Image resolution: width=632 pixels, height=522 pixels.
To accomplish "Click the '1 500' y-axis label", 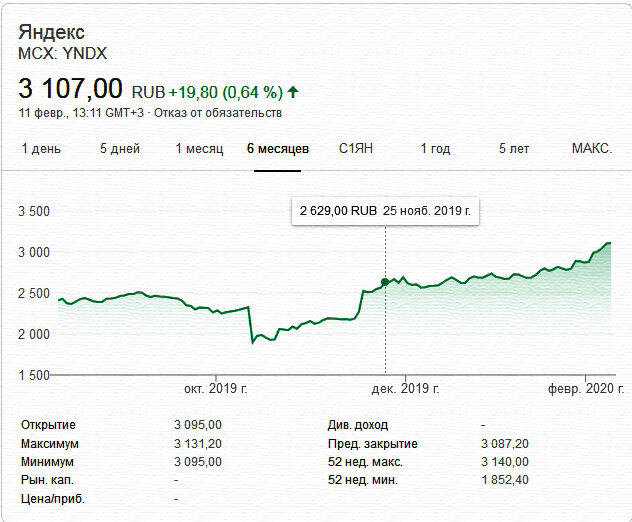I will (34, 375).
